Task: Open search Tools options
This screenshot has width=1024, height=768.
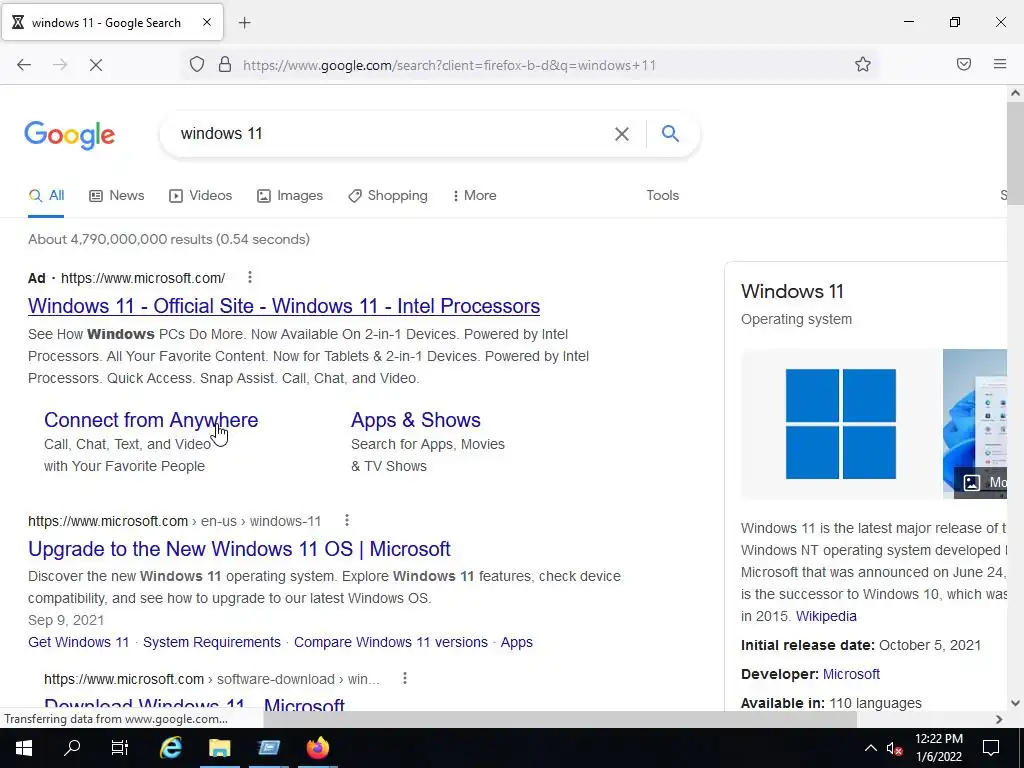Action: click(x=662, y=195)
